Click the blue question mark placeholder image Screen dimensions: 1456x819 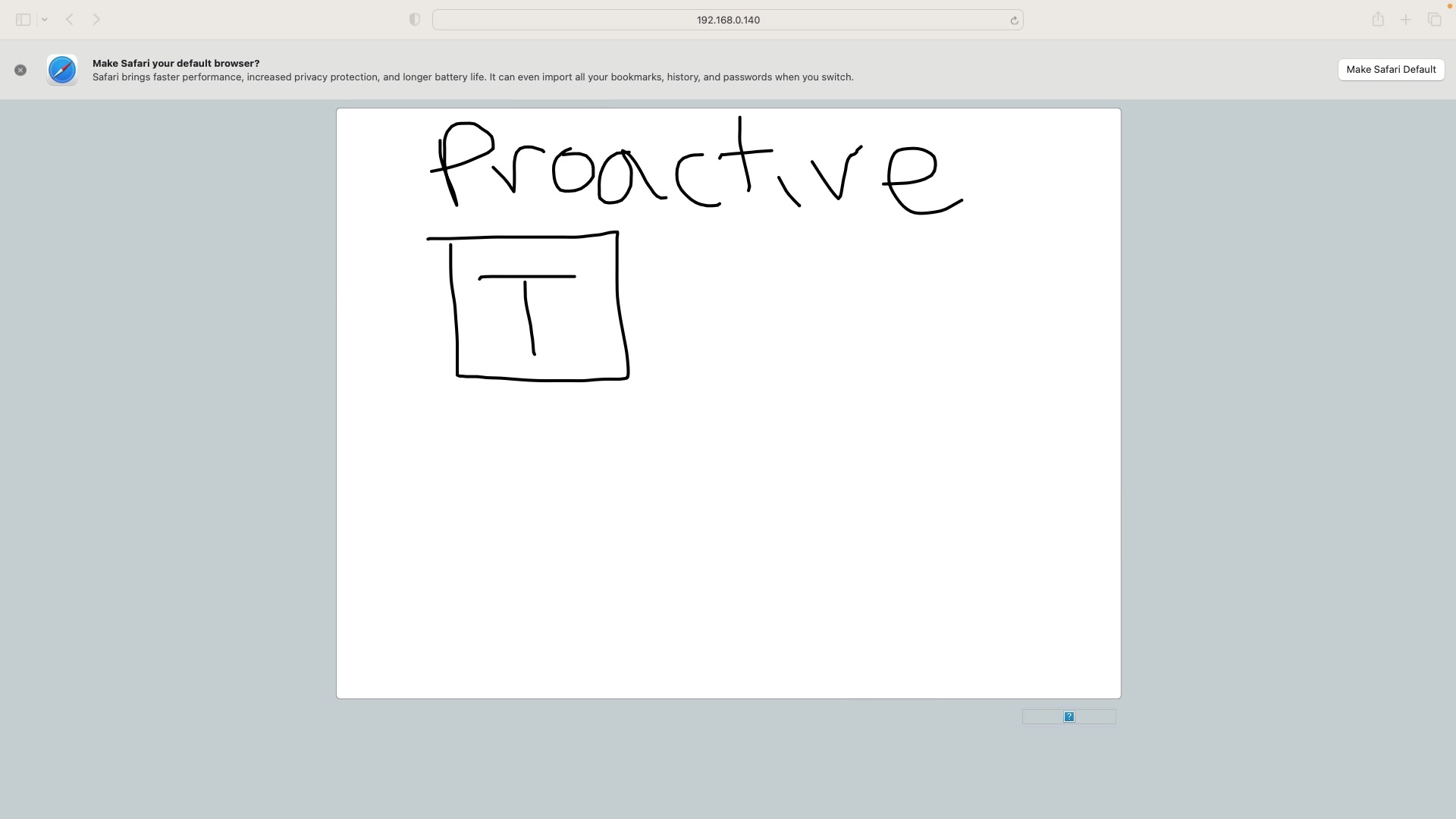point(1068,717)
